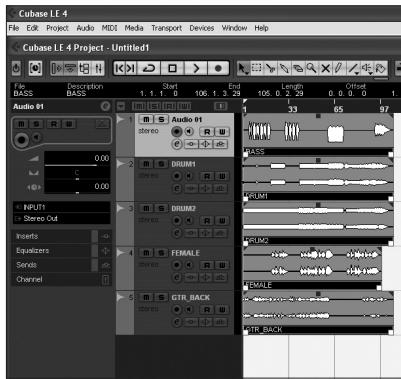Solo the Audio 01 track

(x=161, y=119)
